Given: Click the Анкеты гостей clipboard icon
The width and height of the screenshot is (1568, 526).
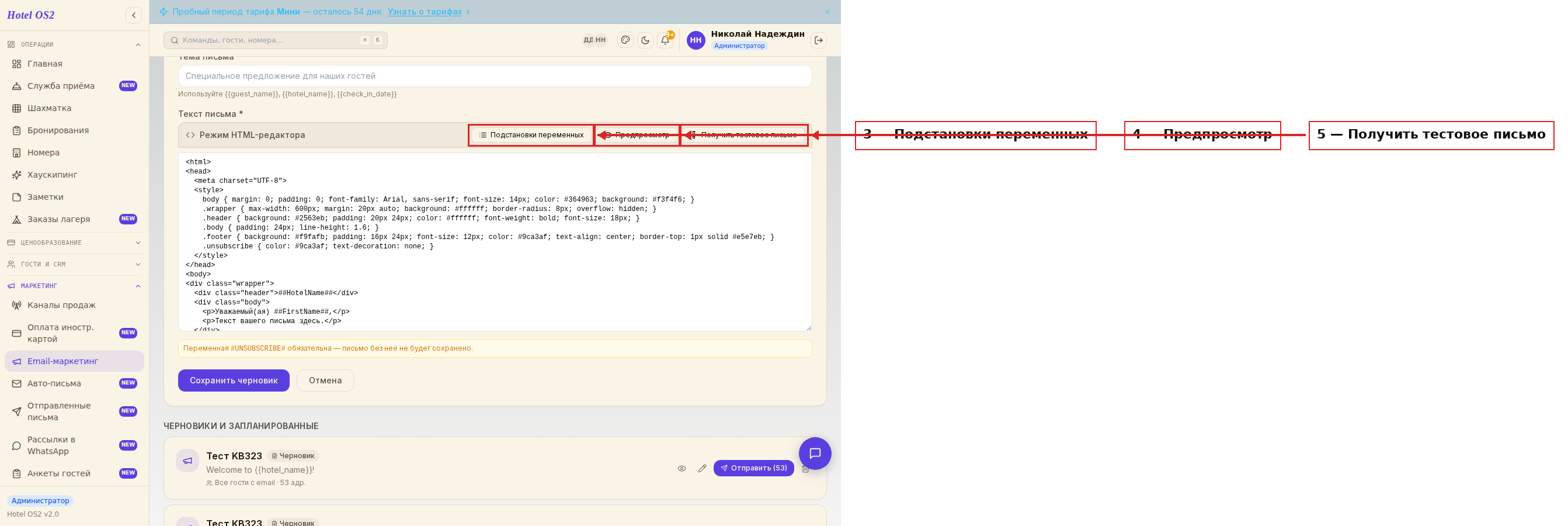Looking at the screenshot, I should [16, 473].
